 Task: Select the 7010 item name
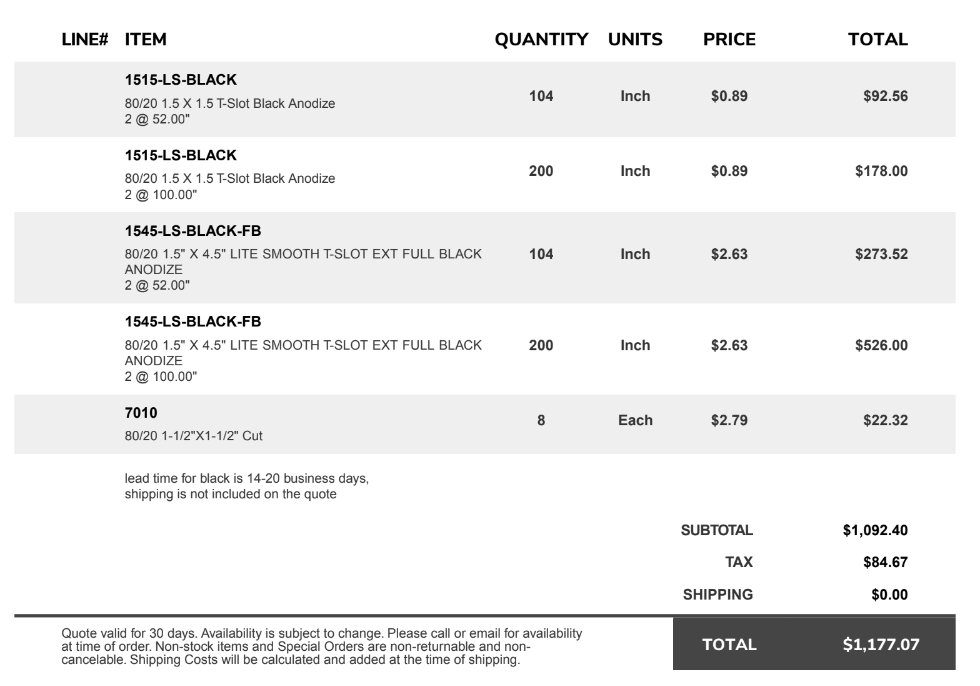(141, 413)
